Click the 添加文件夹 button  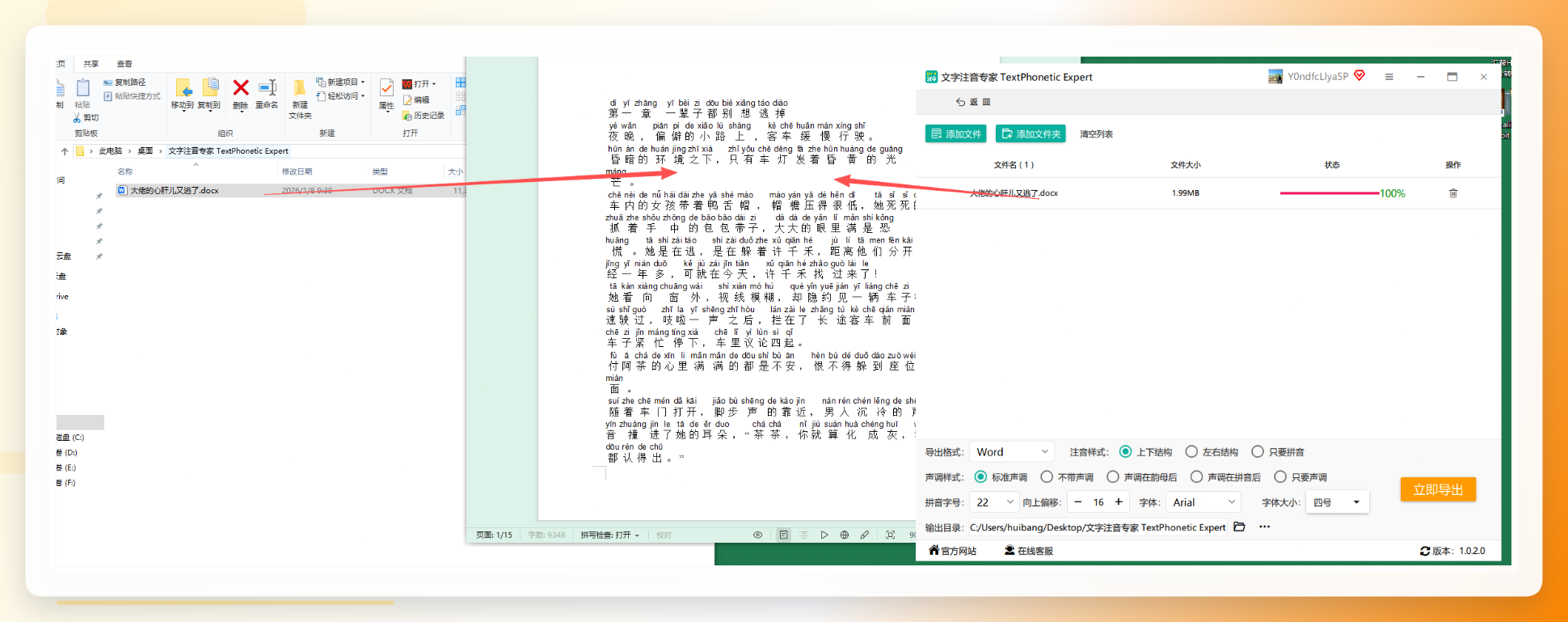pyautogui.click(x=1031, y=133)
